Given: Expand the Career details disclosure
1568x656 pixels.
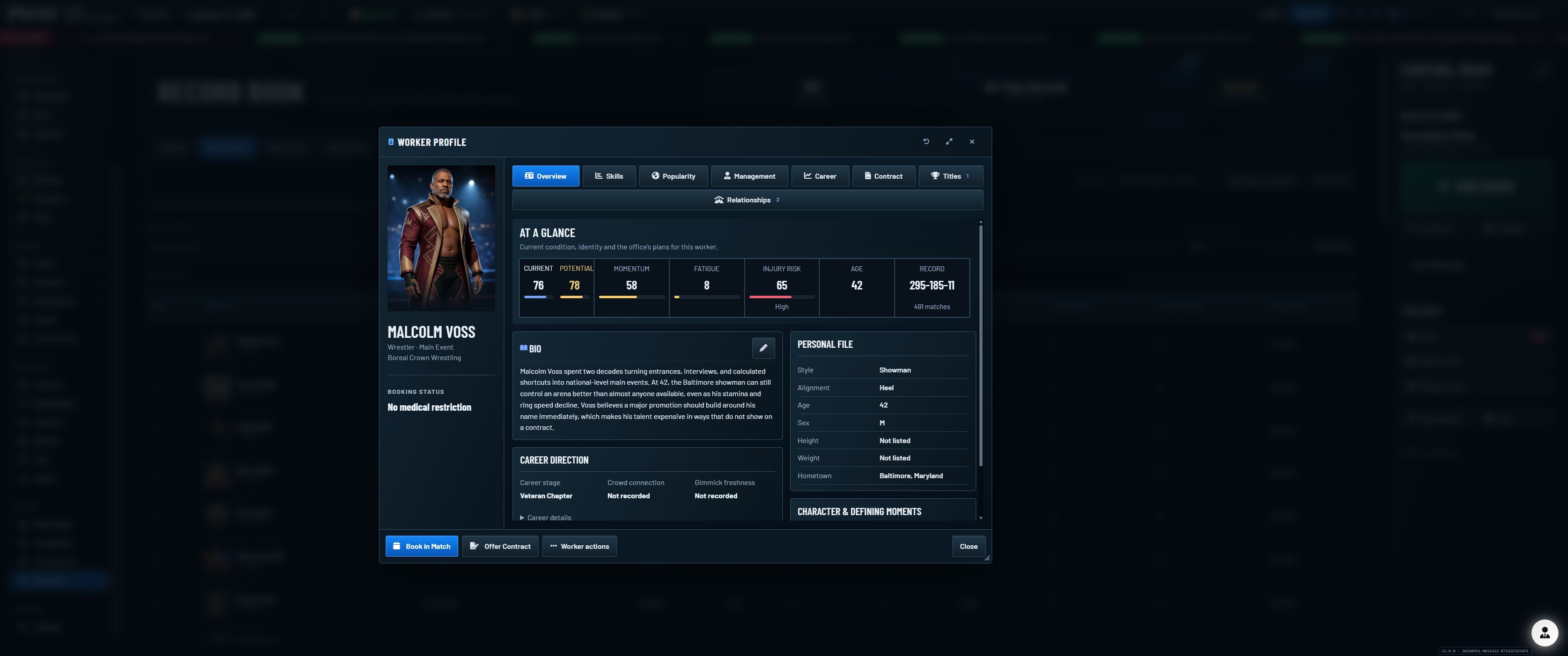Looking at the screenshot, I should (545, 518).
